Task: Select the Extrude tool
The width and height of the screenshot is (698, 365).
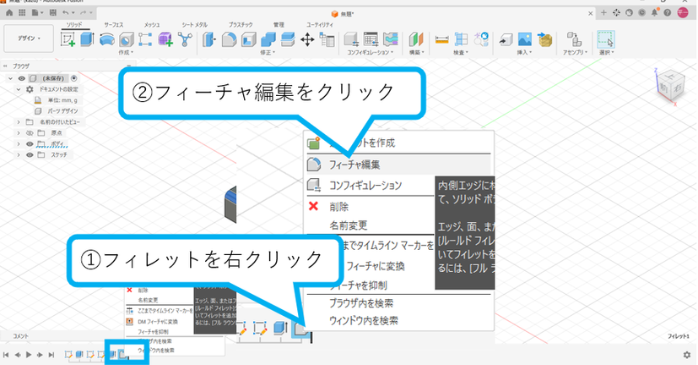Action: coord(87,40)
